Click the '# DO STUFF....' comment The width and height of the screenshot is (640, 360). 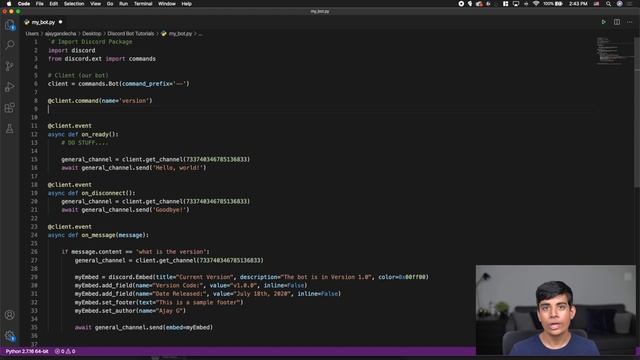click(85, 143)
